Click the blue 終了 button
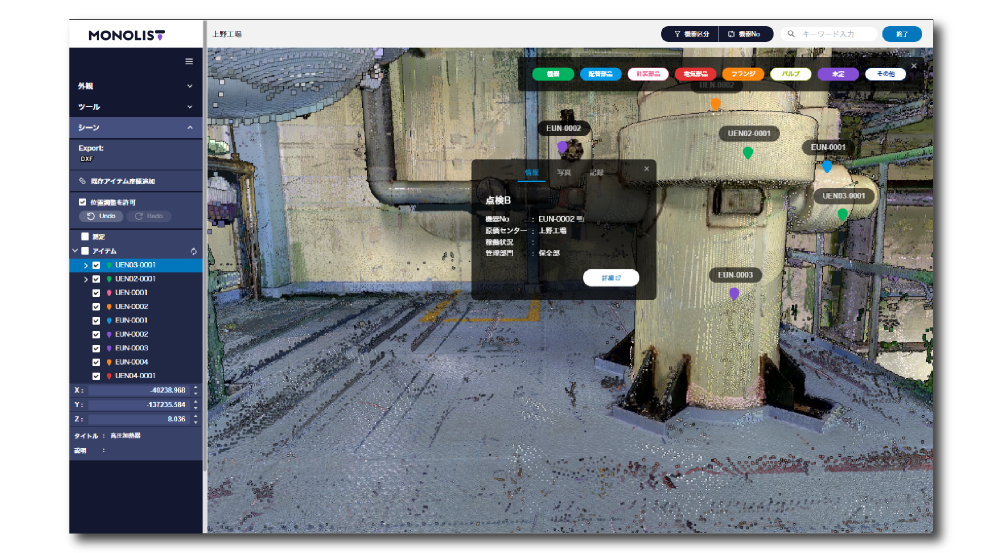Viewport: 1003px width, 553px height. tap(902, 34)
